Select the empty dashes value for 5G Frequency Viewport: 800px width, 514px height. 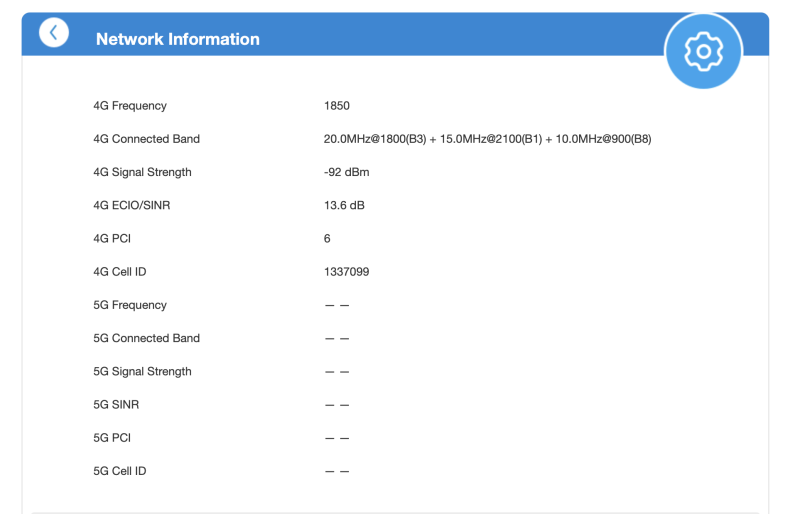click(337, 305)
